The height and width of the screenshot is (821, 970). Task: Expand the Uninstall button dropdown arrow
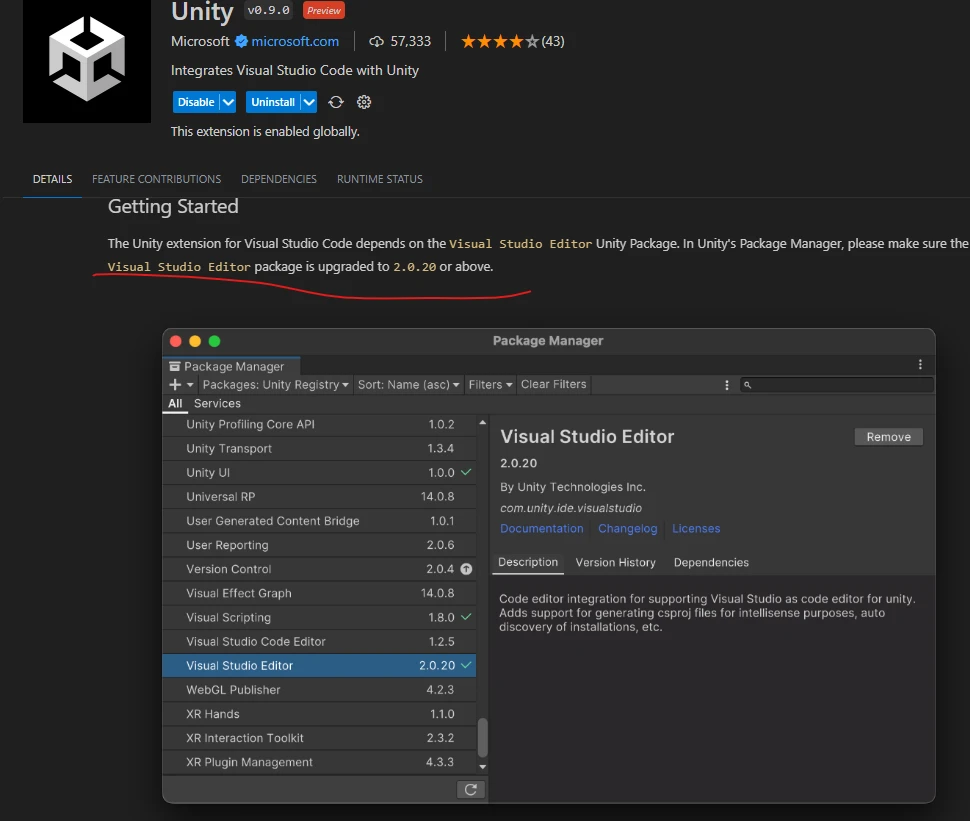tap(309, 102)
